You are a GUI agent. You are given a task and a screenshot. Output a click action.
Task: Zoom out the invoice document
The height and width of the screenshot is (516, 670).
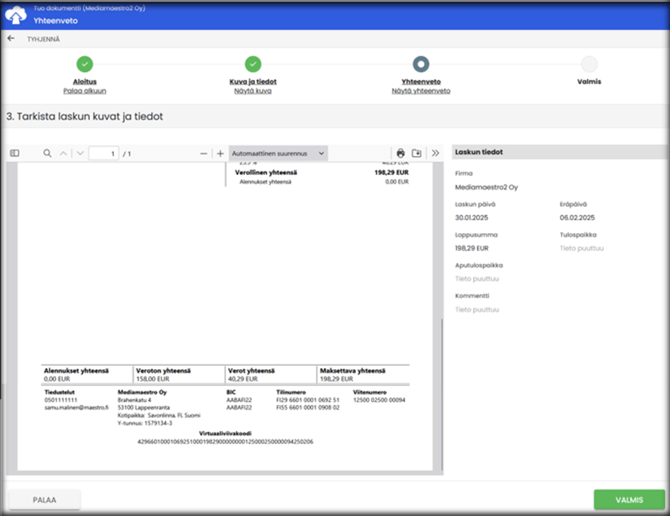[x=203, y=153]
